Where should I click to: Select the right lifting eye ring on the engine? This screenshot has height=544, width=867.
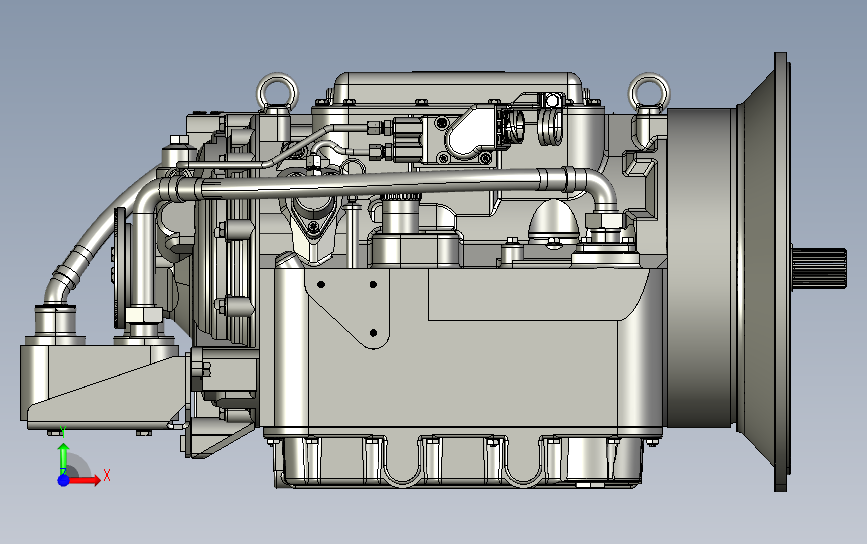click(x=649, y=91)
